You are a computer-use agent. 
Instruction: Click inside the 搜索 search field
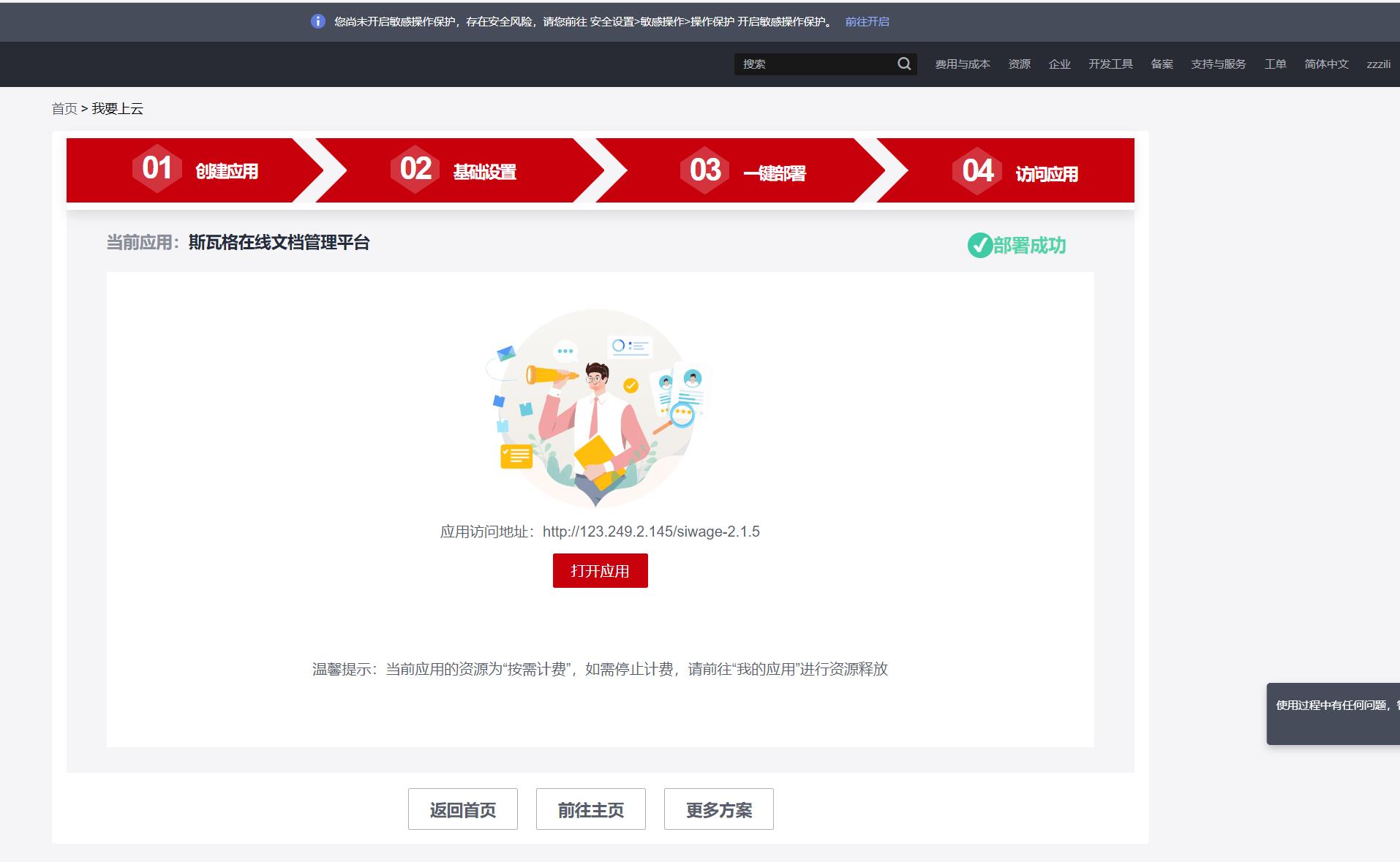pyautogui.click(x=805, y=64)
